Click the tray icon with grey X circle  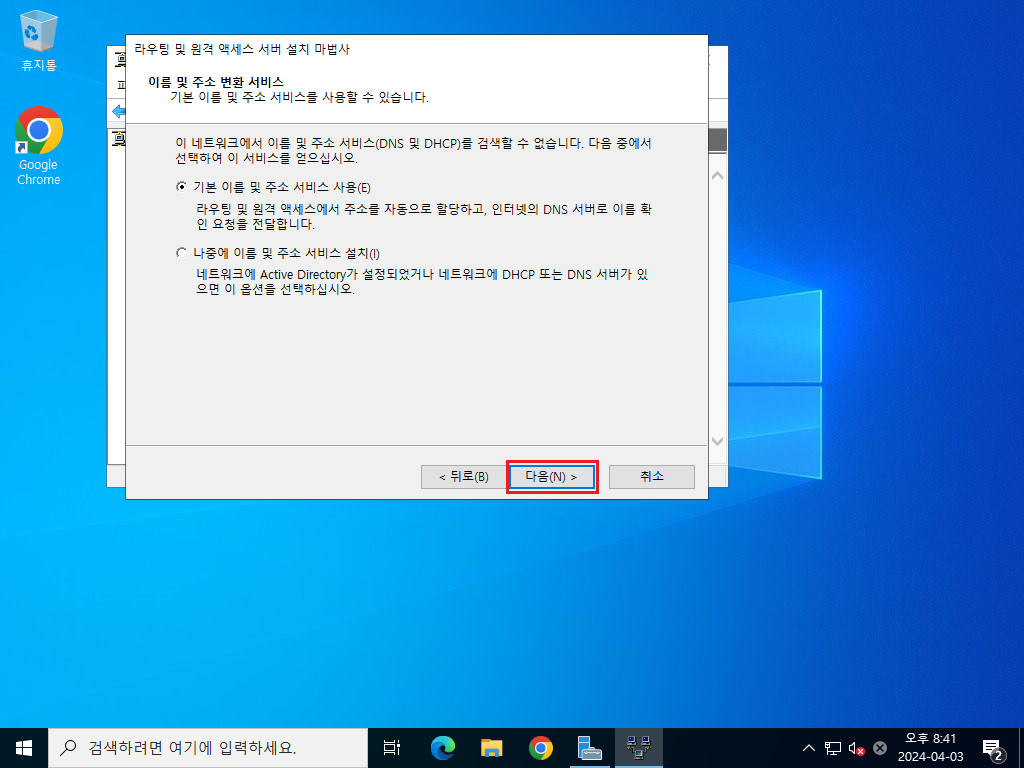(880, 748)
